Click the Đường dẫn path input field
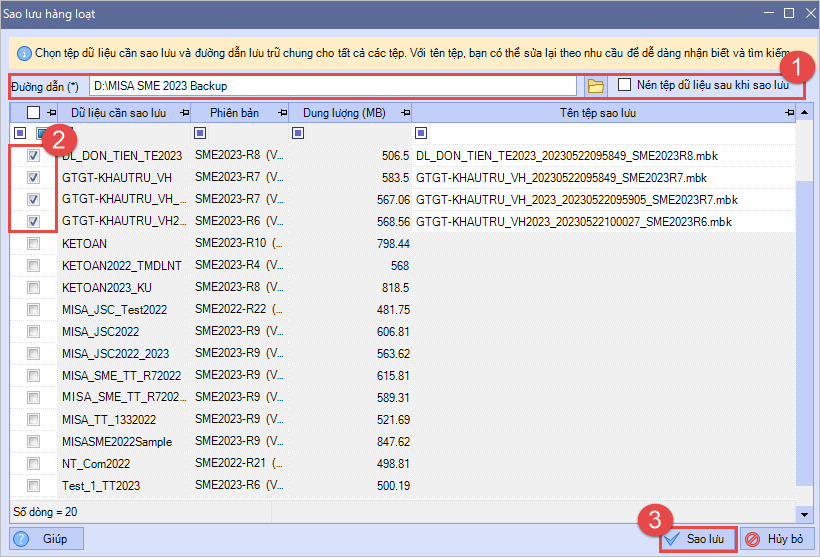This screenshot has width=820, height=557. [x=332, y=86]
